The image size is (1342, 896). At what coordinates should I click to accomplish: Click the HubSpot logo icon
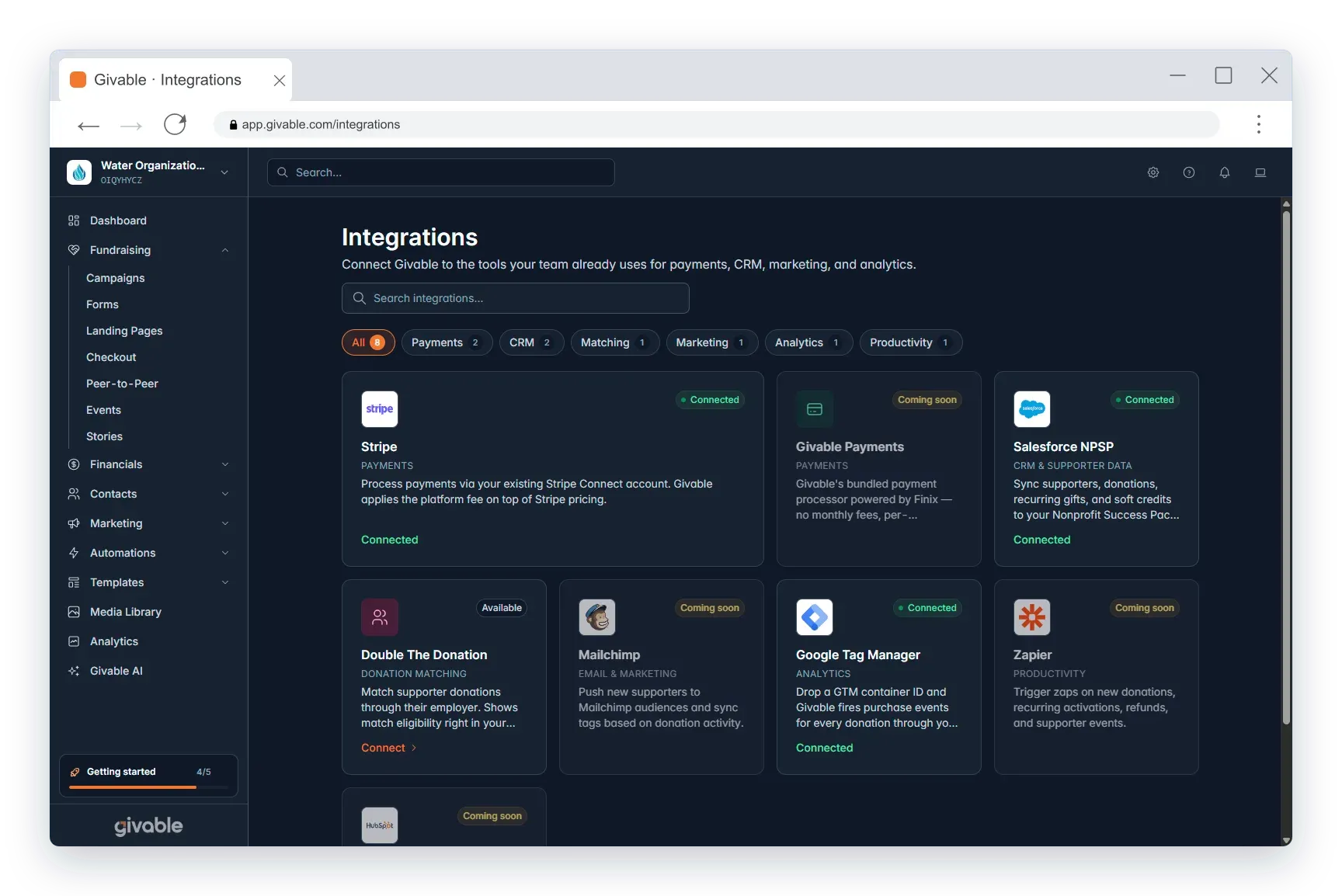click(x=380, y=825)
